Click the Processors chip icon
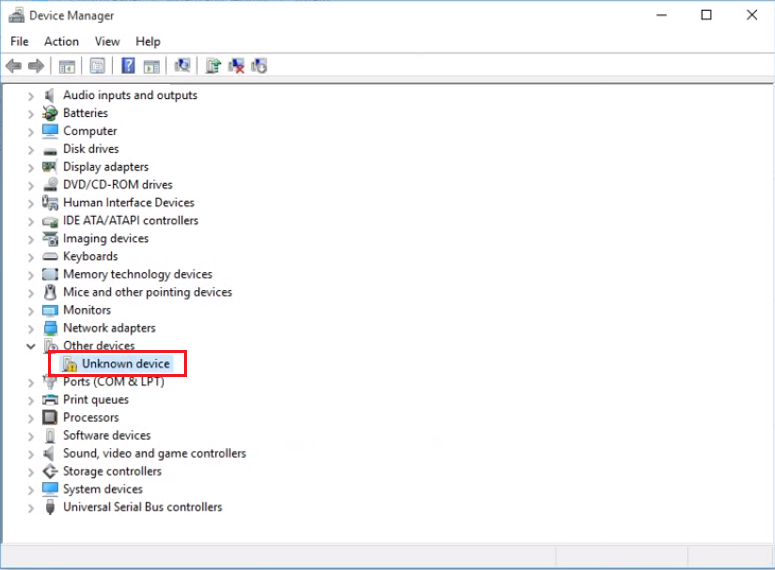The image size is (775, 570). point(50,418)
